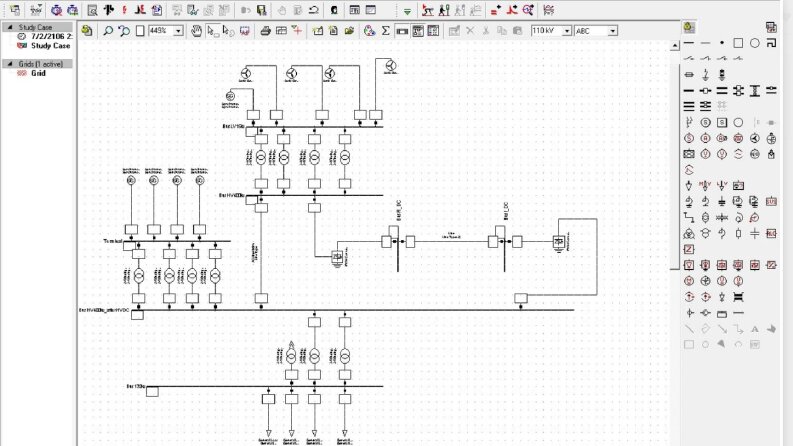Image resolution: width=793 pixels, height=446 pixels.
Task: Select the single busbar thick line tool
Action: pyautogui.click(x=689, y=91)
